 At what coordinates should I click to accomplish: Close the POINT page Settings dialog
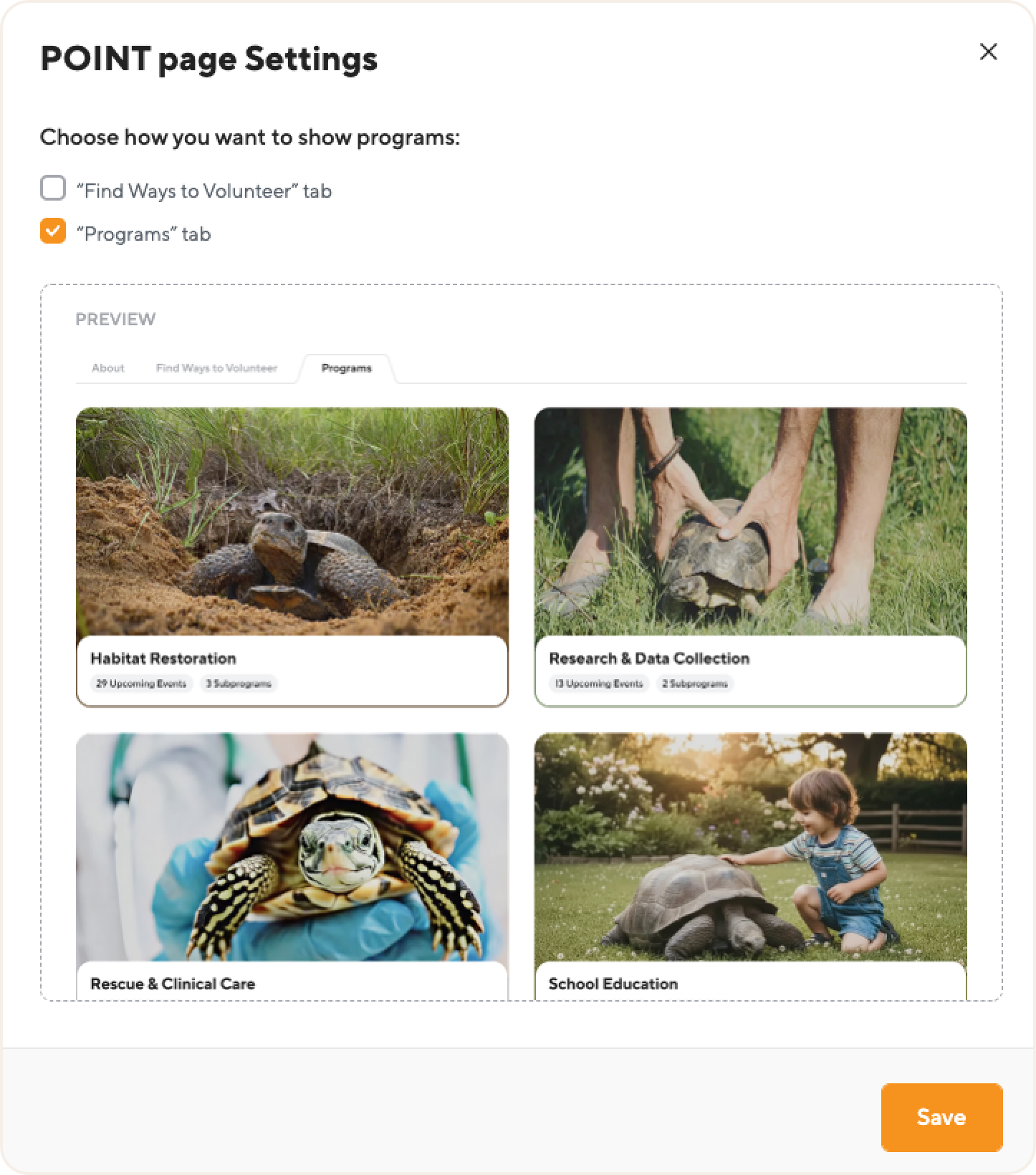(988, 52)
